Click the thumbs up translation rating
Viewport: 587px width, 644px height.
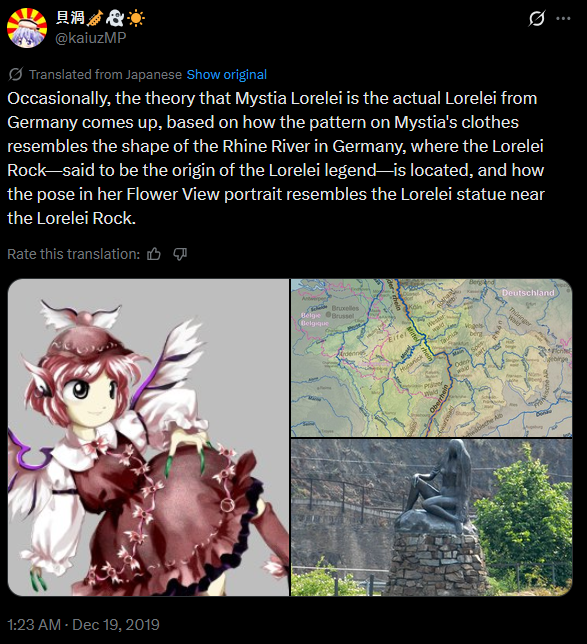[154, 254]
